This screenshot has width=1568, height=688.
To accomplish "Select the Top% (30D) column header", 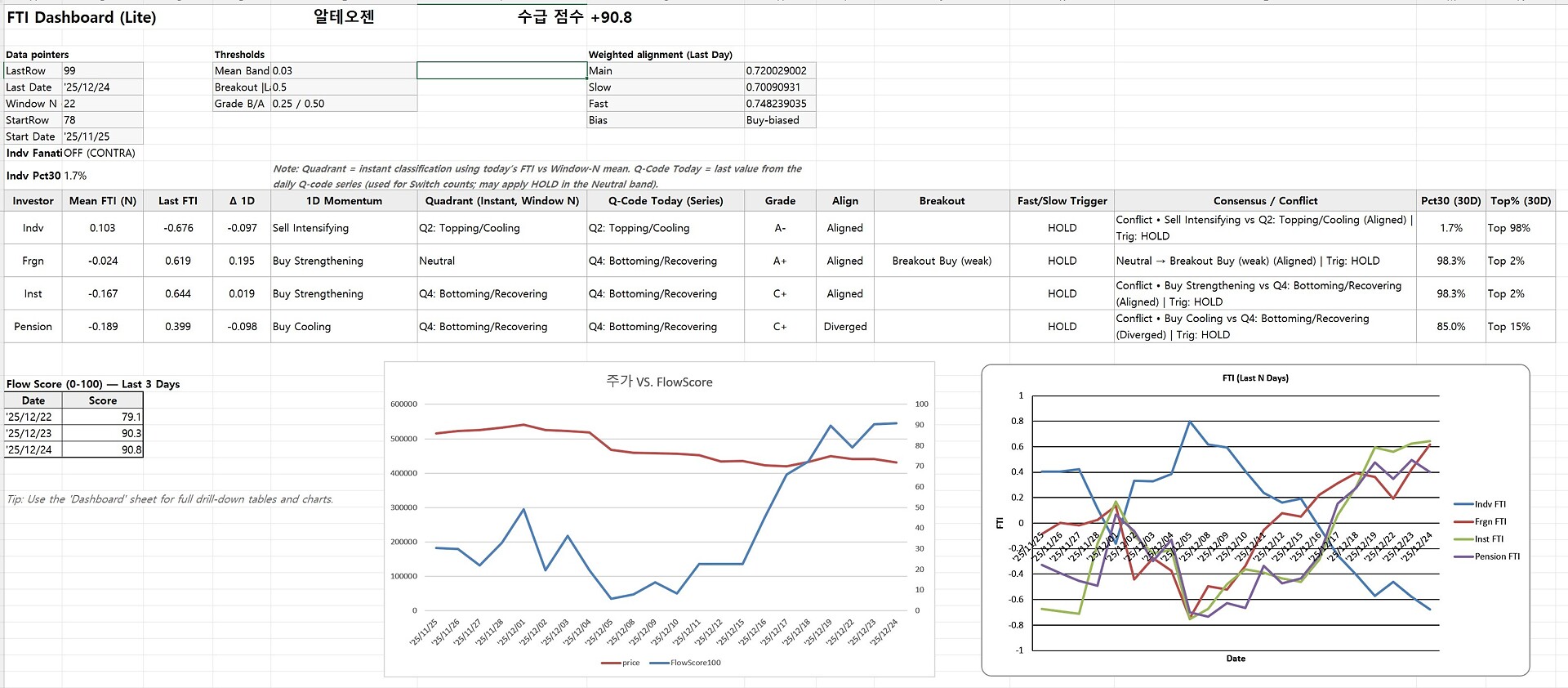I will click(1520, 201).
